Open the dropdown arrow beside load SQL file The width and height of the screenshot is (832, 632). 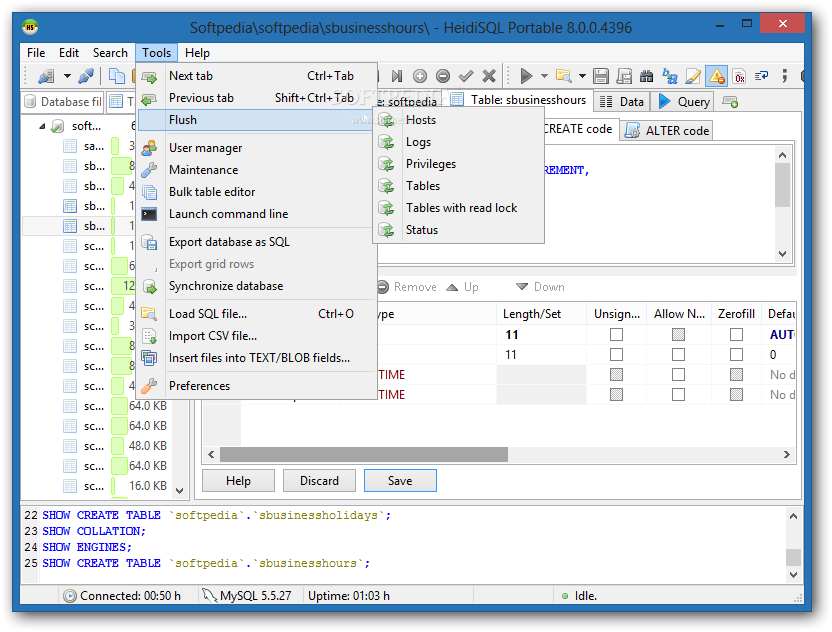pyautogui.click(x=582, y=76)
